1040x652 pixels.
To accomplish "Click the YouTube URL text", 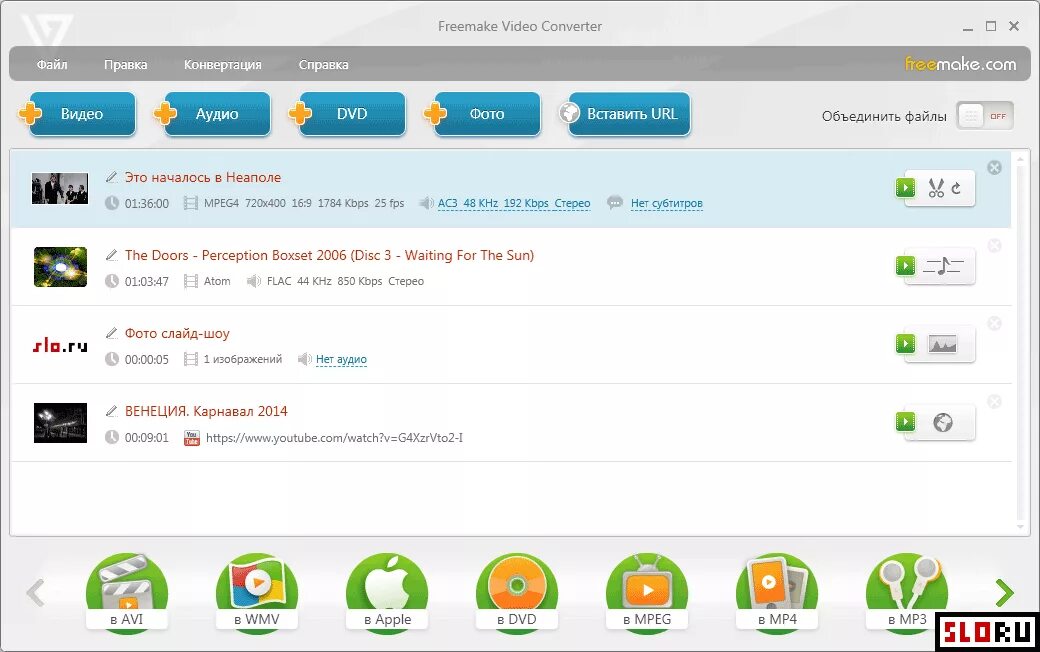I will point(334,438).
